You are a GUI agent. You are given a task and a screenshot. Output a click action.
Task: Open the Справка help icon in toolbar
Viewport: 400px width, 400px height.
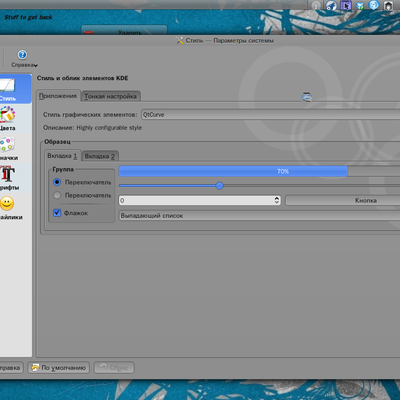click(22, 55)
